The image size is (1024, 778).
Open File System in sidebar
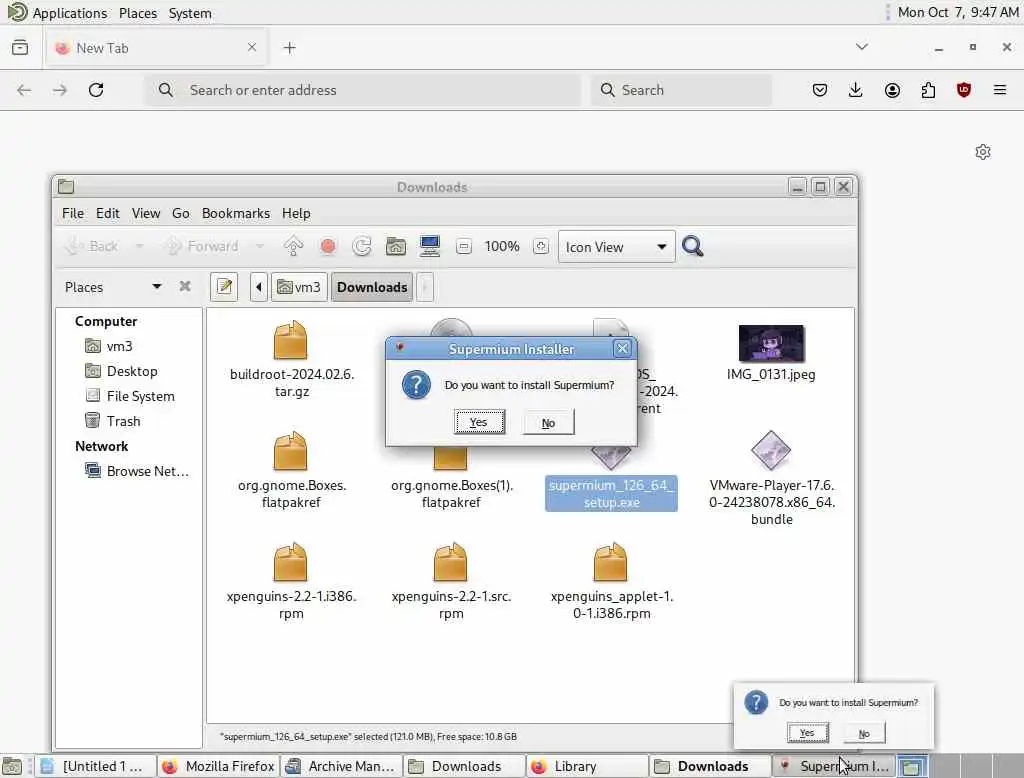(x=130, y=396)
